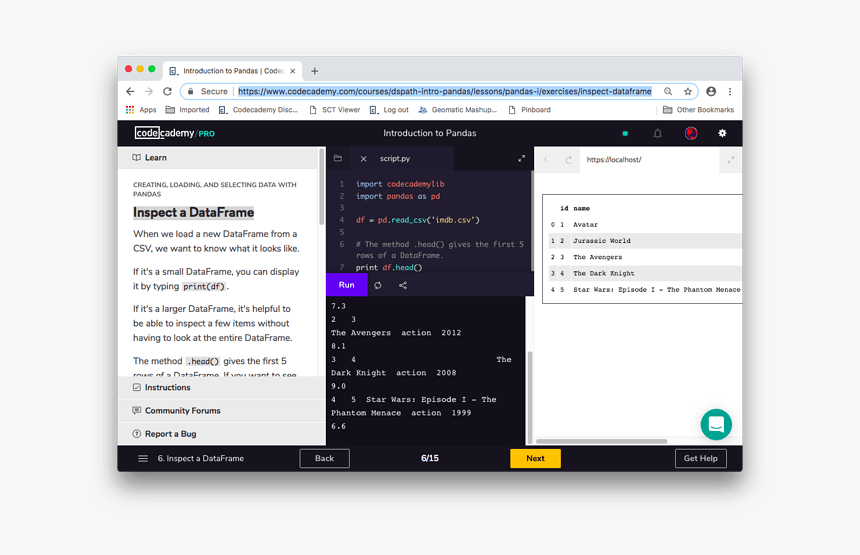The height and width of the screenshot is (555, 860).
Task: Open Report a Bug section
Action: [222, 434]
